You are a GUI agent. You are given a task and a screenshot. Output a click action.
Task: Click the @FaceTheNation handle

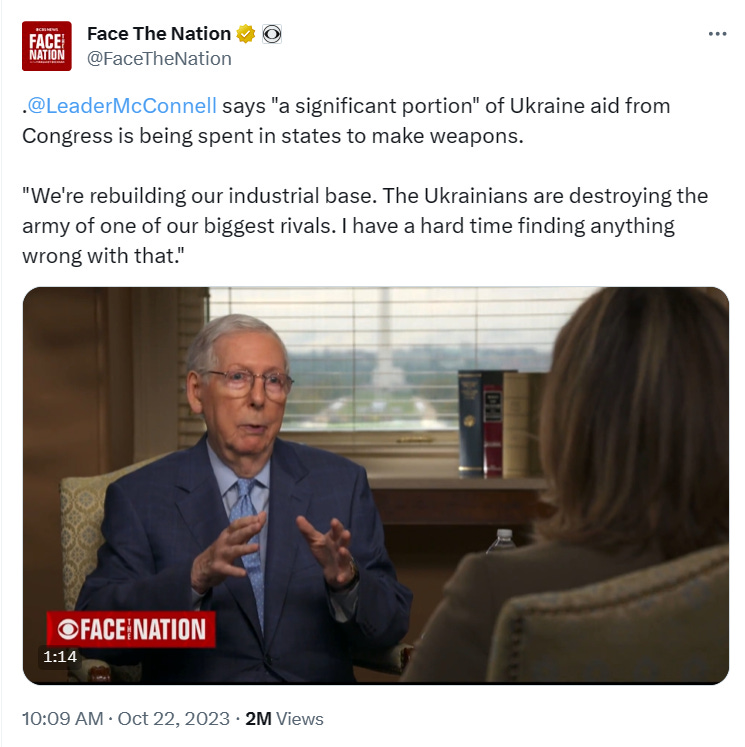159,59
